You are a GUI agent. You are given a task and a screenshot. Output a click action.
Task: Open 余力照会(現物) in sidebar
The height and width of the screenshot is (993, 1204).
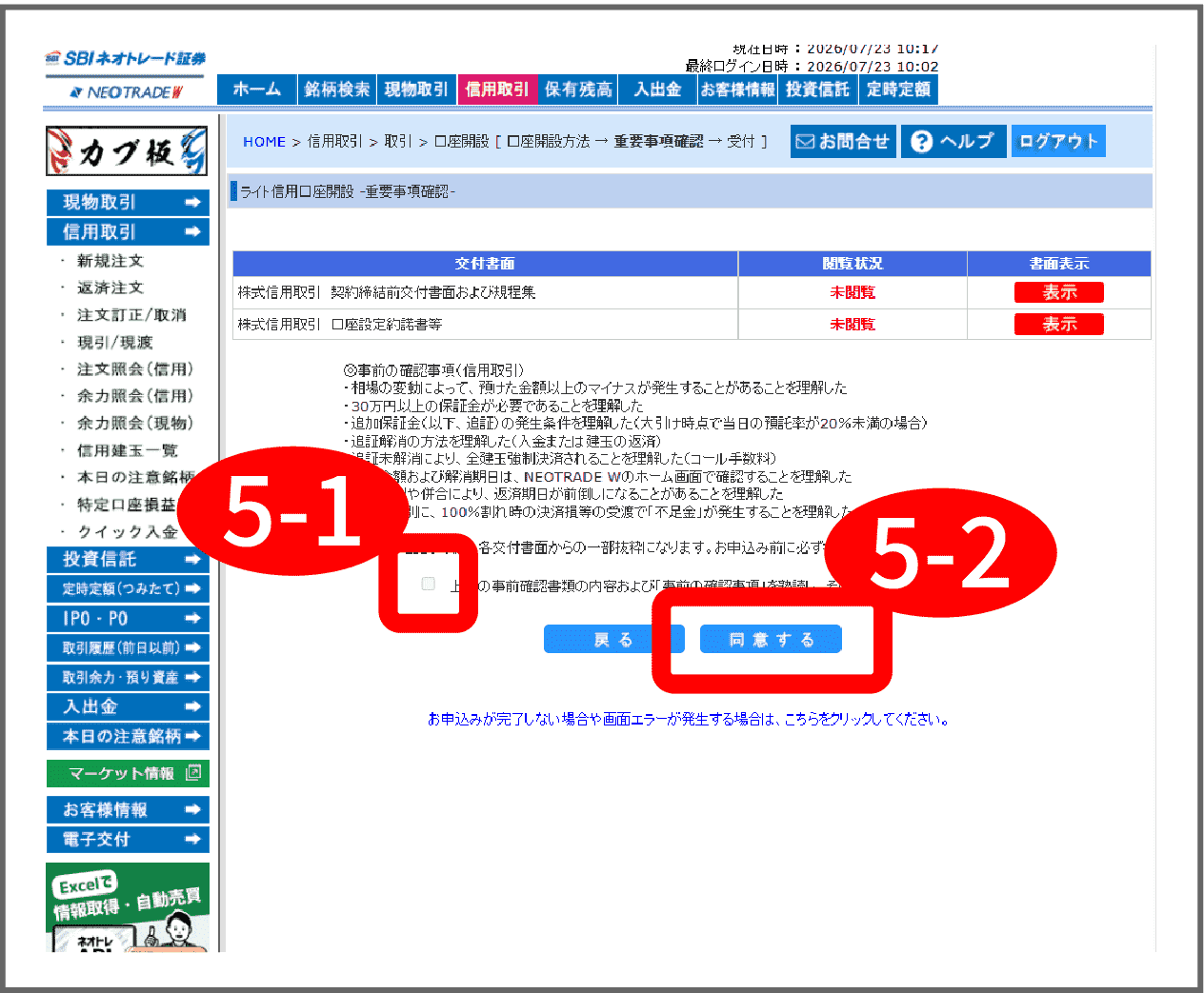[135, 423]
